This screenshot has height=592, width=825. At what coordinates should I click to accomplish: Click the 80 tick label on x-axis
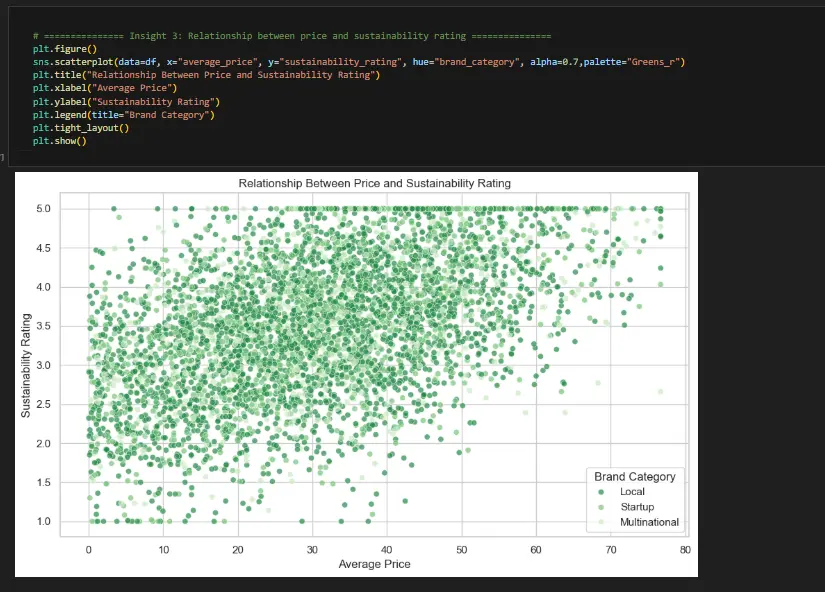point(685,549)
